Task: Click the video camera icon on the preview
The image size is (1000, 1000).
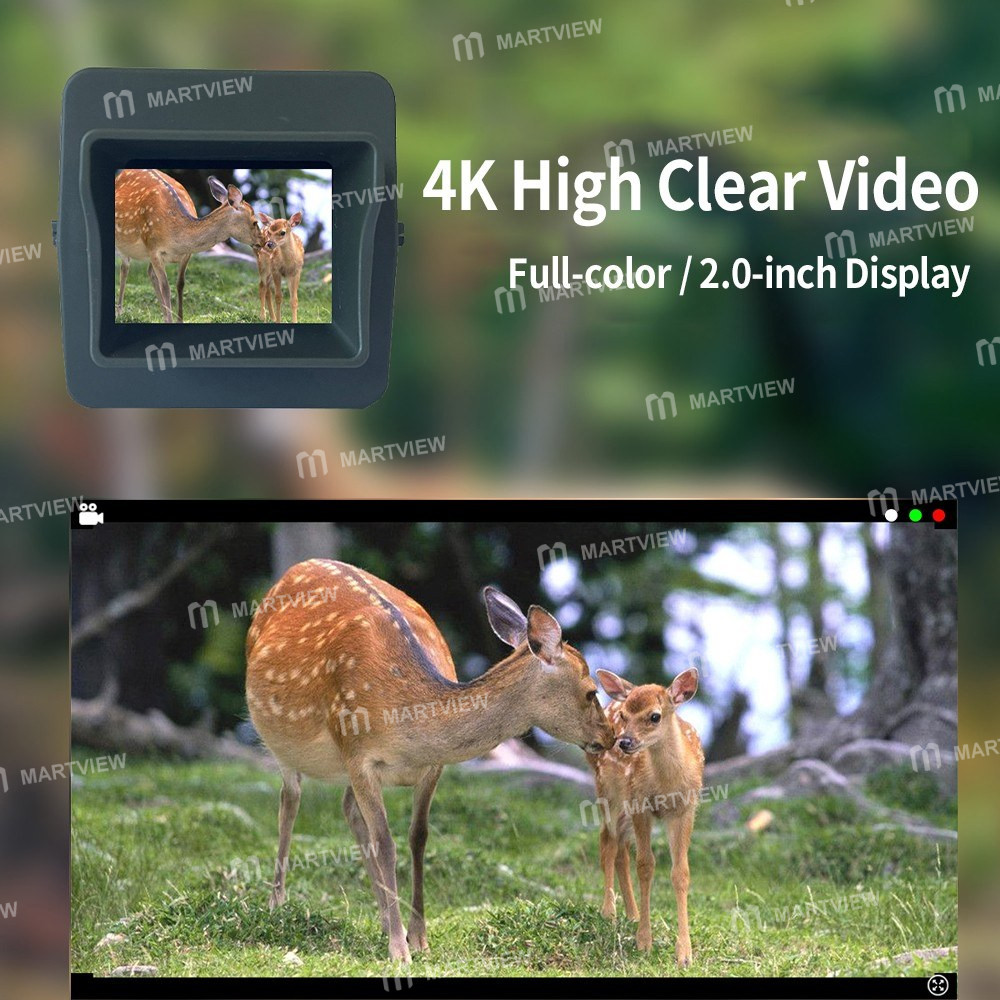Action: 91,514
